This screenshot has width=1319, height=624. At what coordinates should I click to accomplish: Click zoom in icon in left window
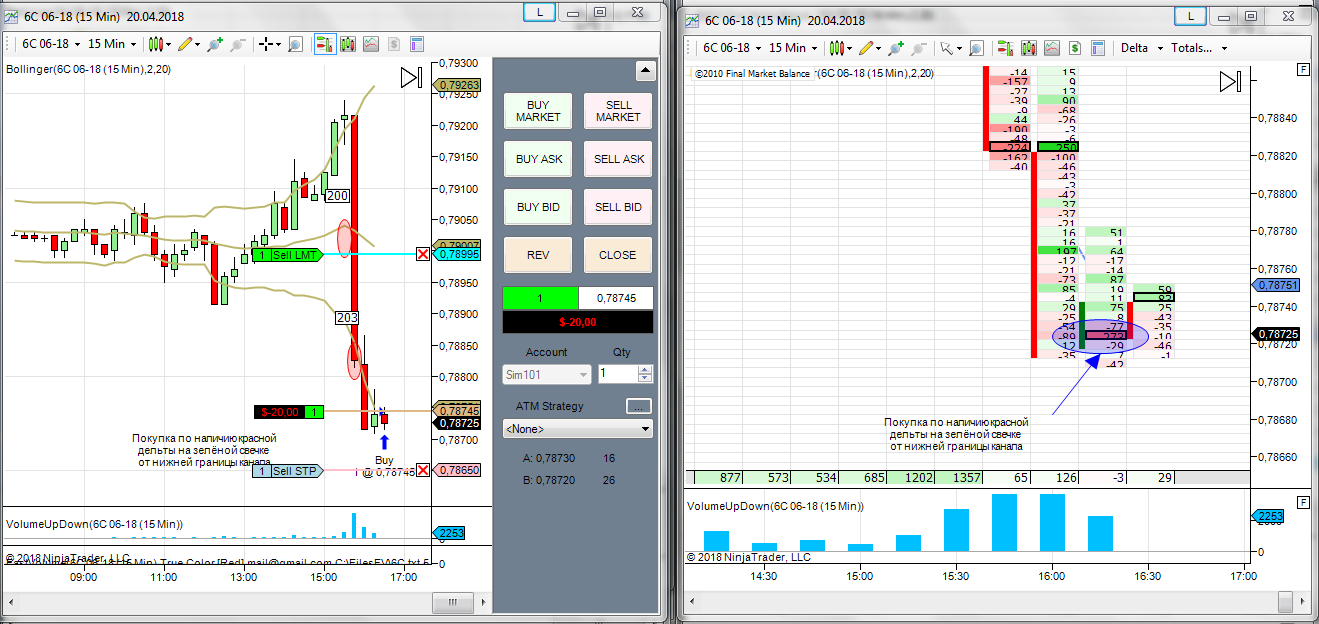[215, 44]
